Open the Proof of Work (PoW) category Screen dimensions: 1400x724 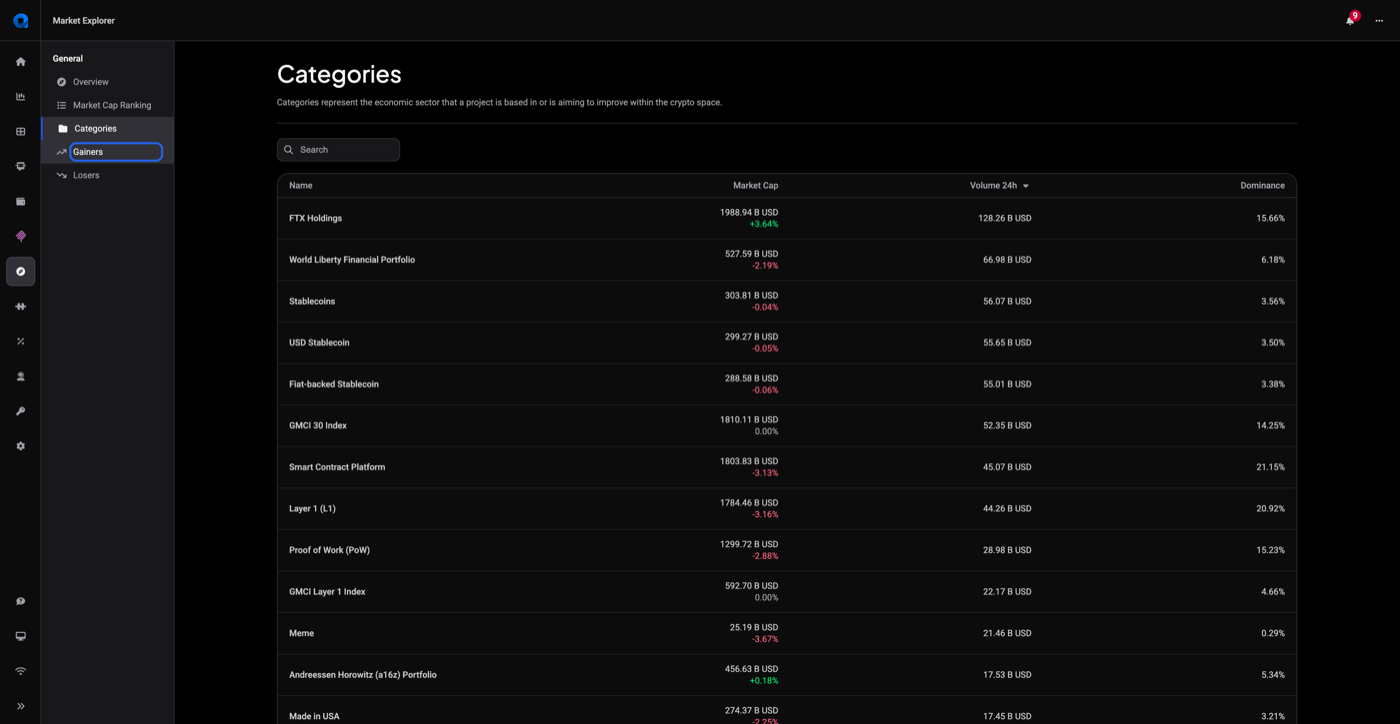pos(786,550)
